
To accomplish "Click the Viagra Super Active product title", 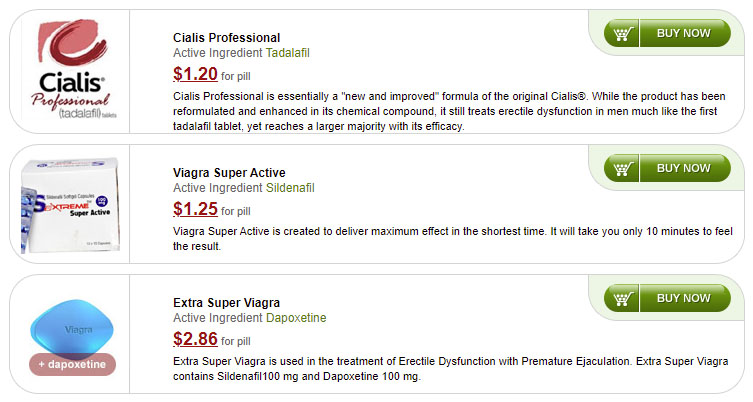I will (229, 173).
